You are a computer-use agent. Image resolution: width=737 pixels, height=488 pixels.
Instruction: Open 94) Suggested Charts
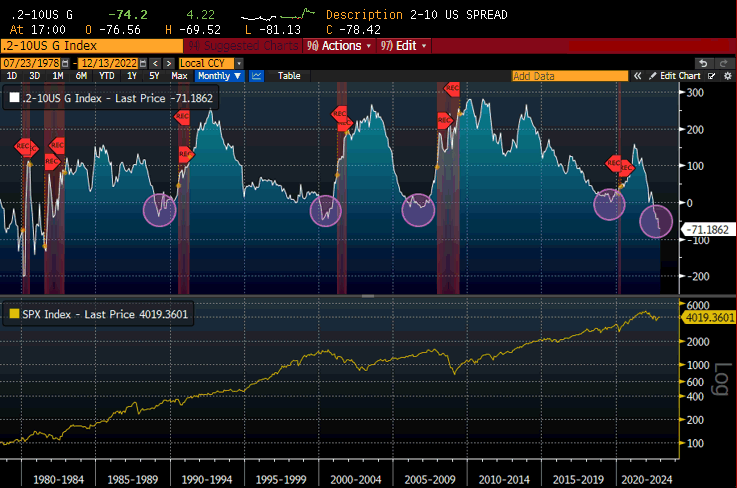[x=243, y=46]
